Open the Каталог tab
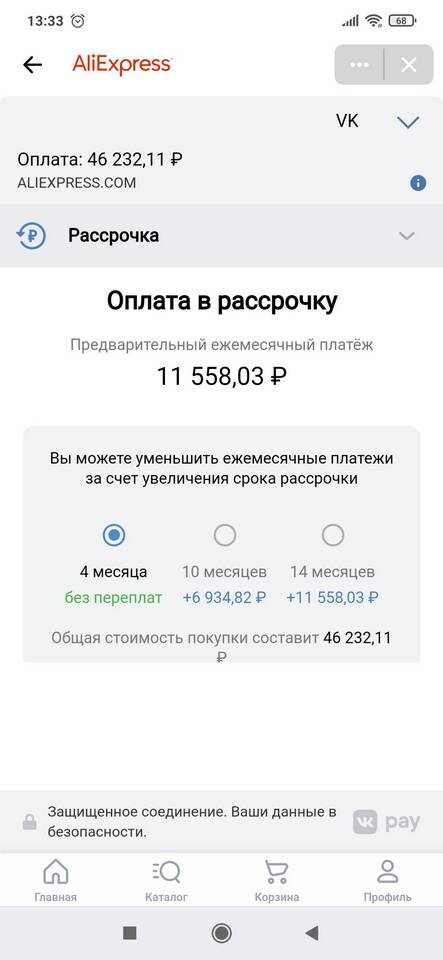The height and width of the screenshot is (960, 443). tap(166, 880)
